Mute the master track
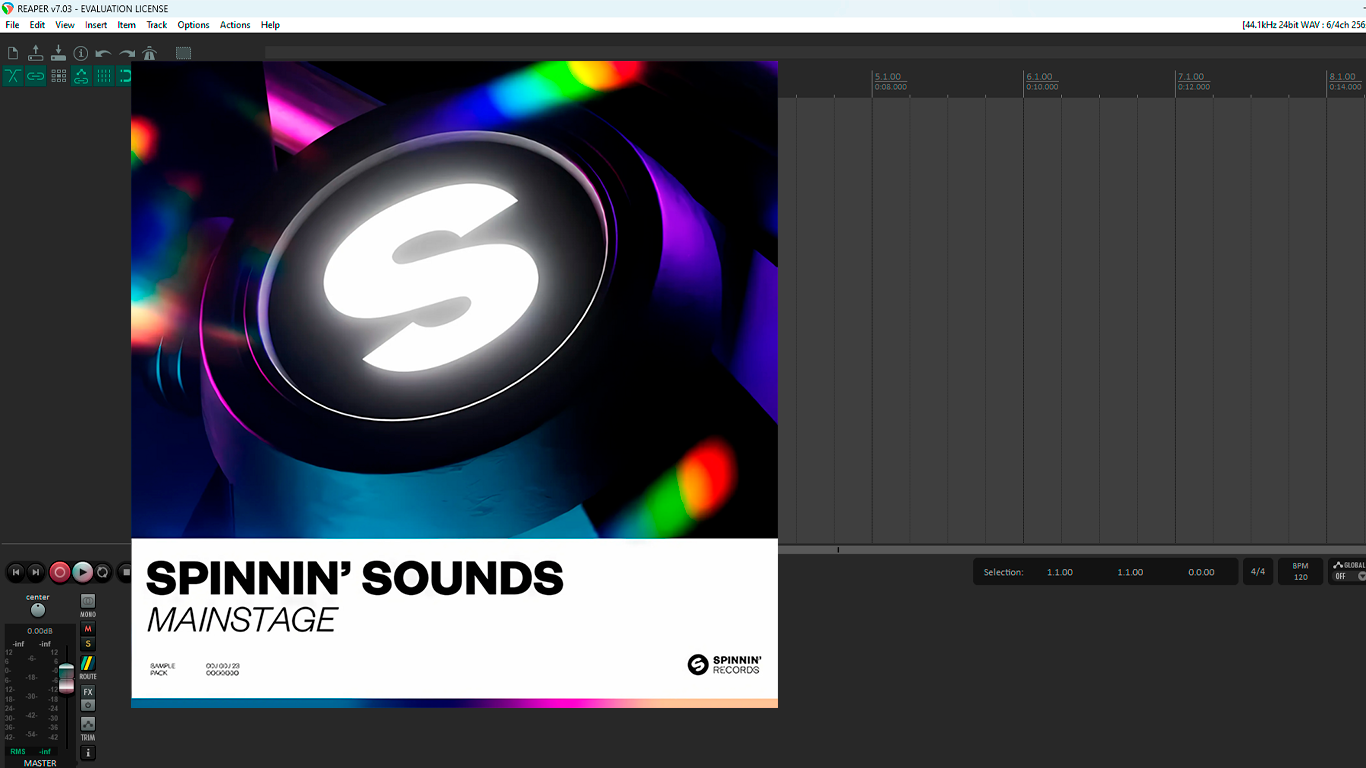 [88, 629]
